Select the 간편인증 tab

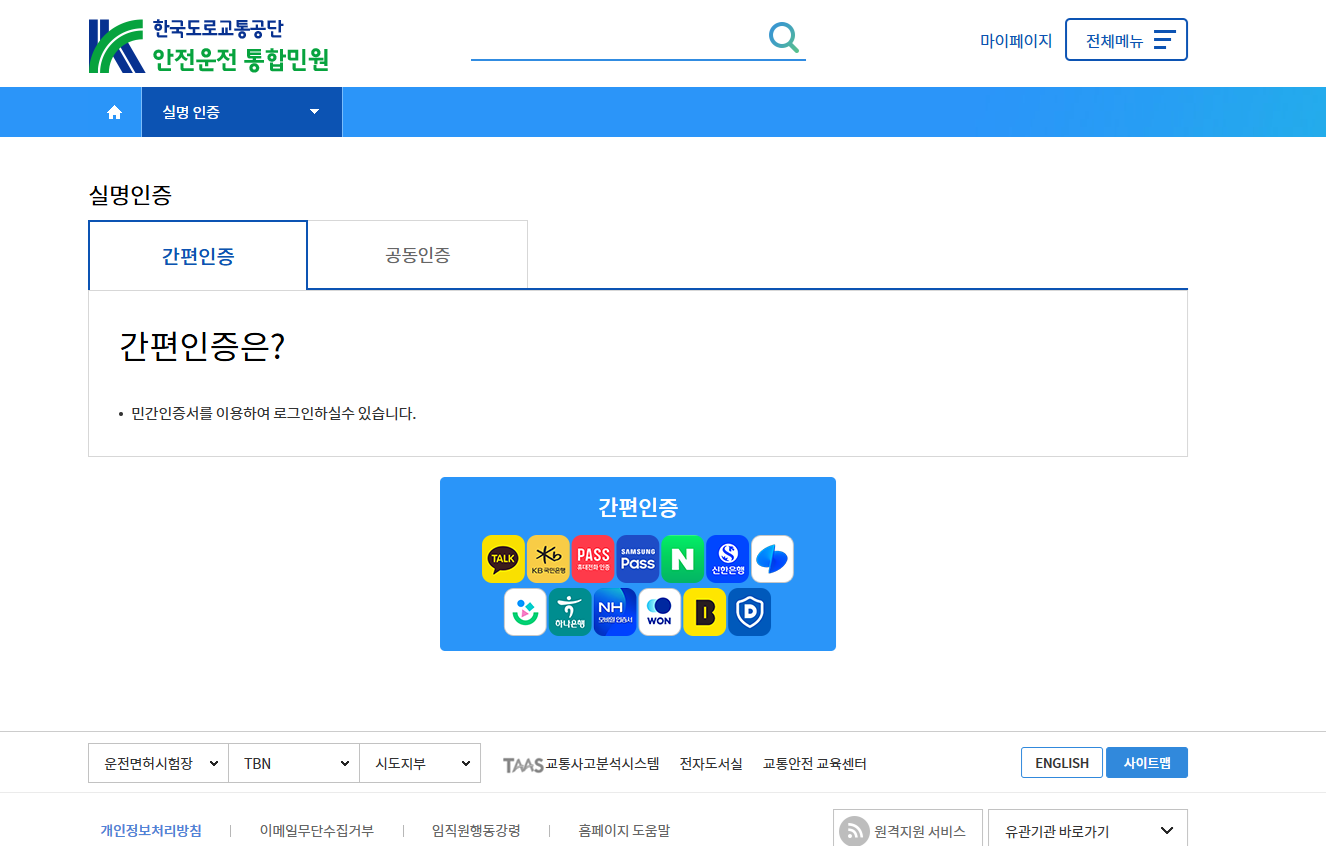pos(198,255)
